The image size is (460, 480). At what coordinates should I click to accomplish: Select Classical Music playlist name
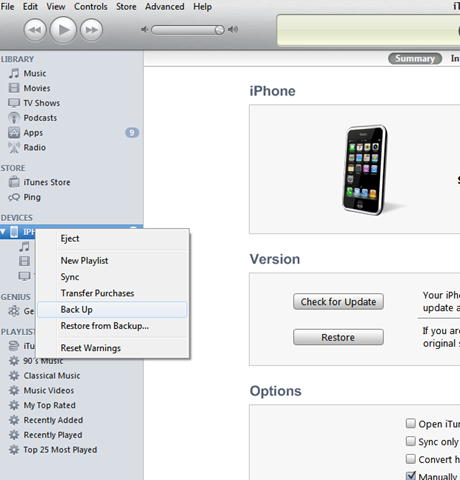point(52,376)
